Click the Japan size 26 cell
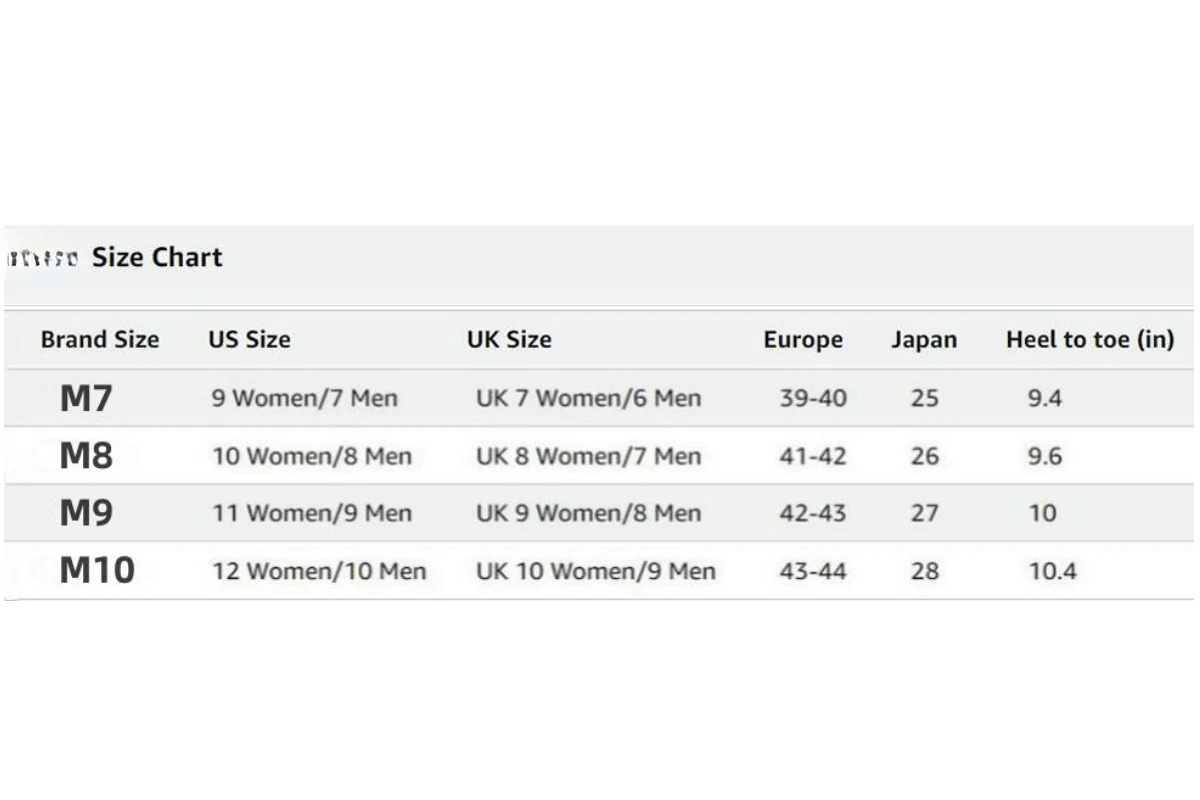Image resolution: width=1200 pixels, height=800 pixels. (x=925, y=457)
